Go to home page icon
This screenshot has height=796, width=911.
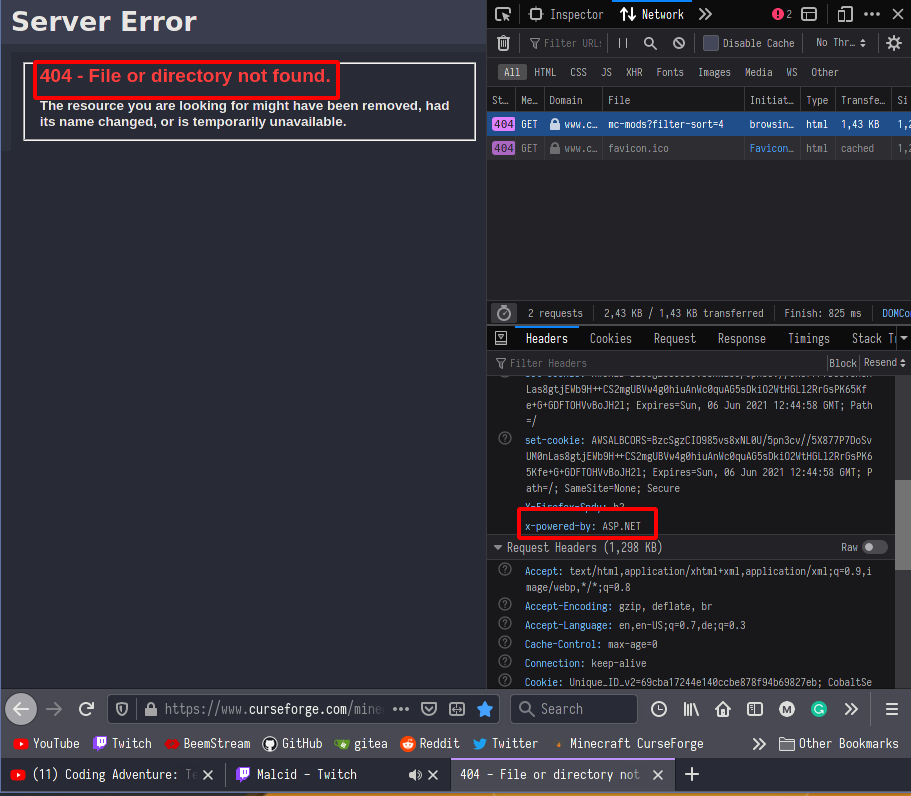pyautogui.click(x=723, y=709)
